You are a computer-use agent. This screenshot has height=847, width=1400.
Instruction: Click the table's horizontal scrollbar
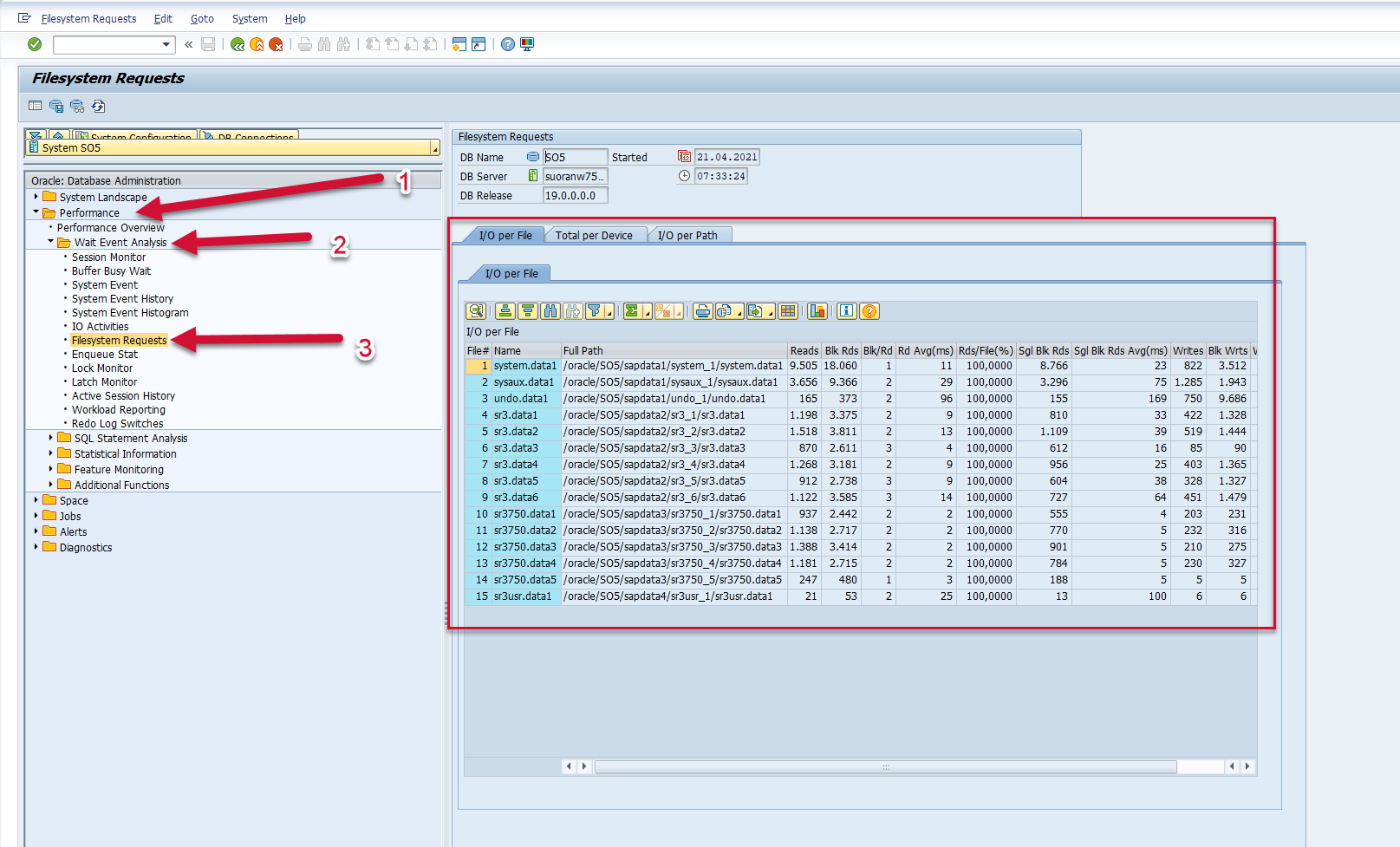884,766
